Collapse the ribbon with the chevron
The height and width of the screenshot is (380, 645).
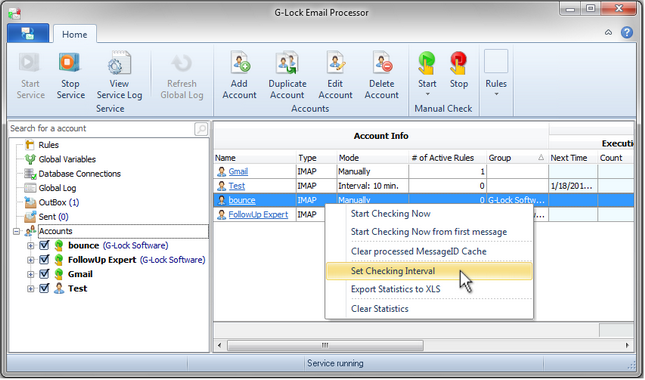point(608,32)
